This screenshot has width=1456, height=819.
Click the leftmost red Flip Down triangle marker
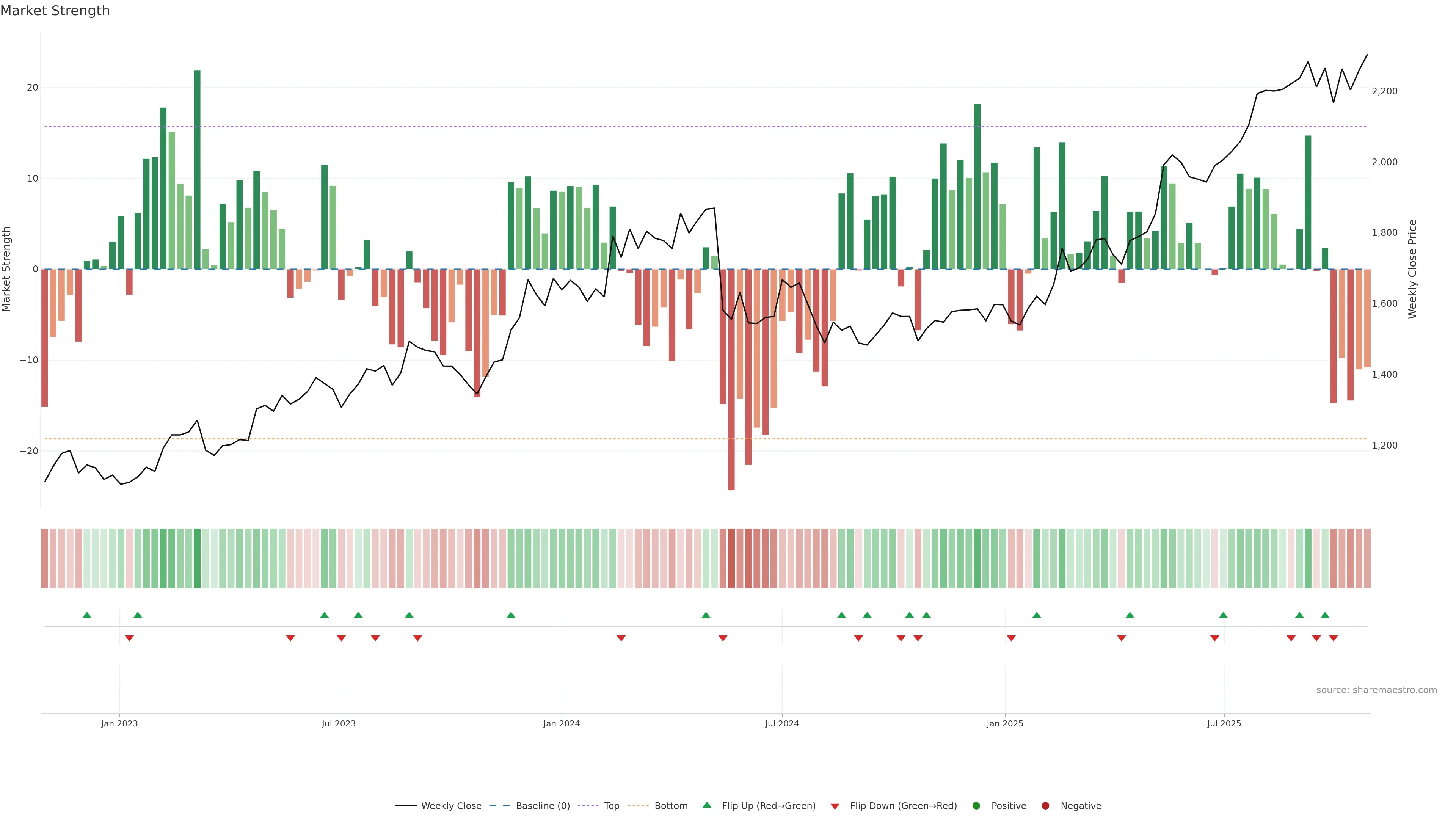[x=129, y=638]
